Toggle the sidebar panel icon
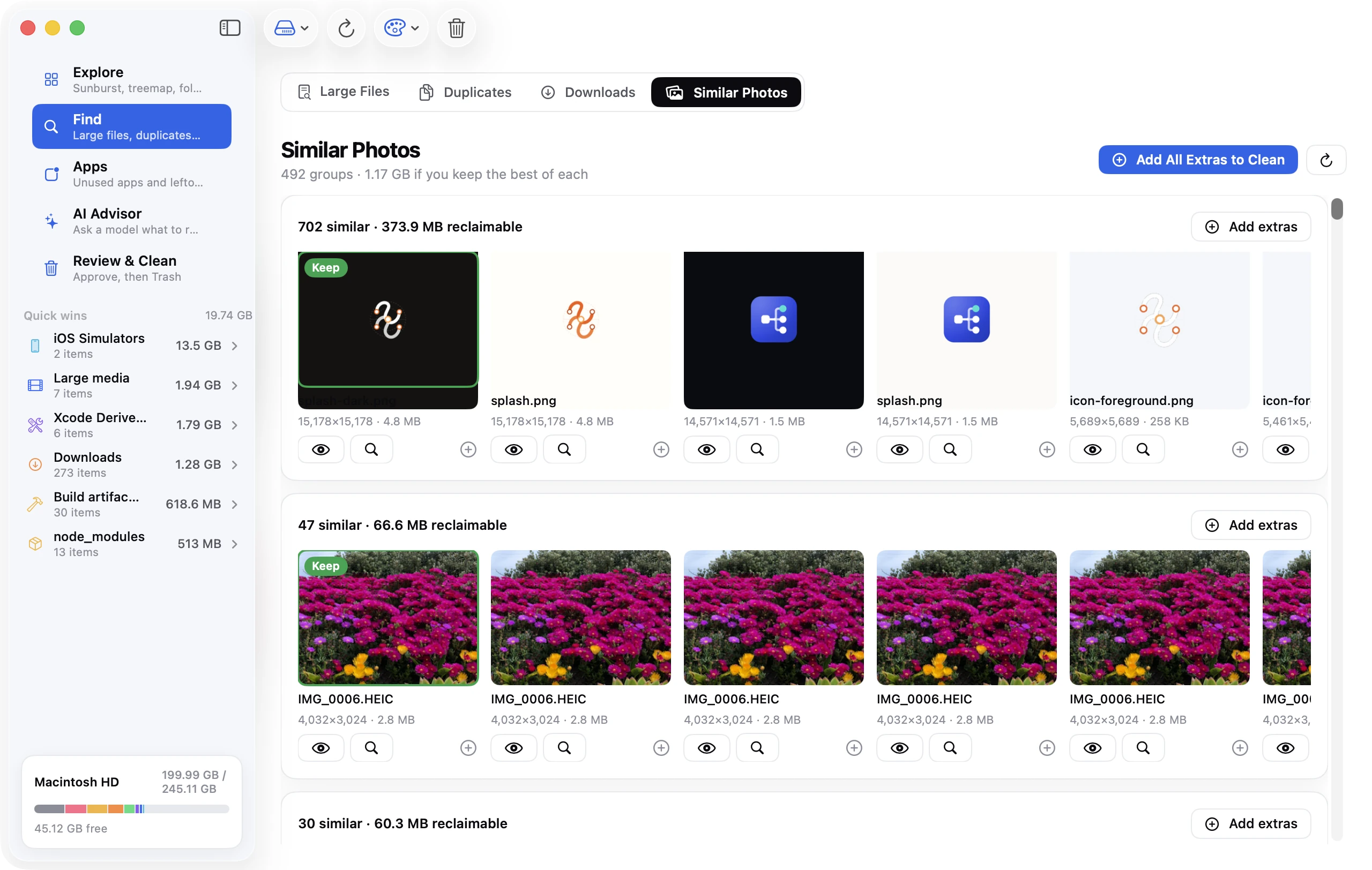This screenshot has width=1372, height=870. click(x=229, y=28)
